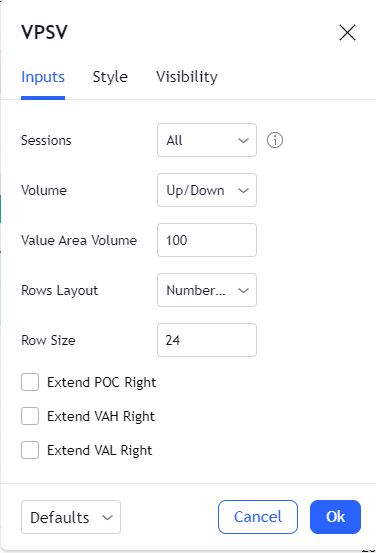
Task: Toggle Extend VAH Right checkbox
Action: tap(30, 416)
